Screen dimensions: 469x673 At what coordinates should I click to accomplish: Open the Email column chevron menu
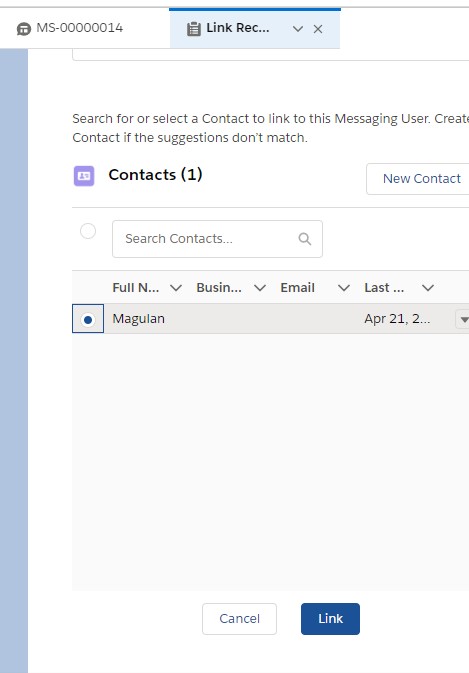344,288
